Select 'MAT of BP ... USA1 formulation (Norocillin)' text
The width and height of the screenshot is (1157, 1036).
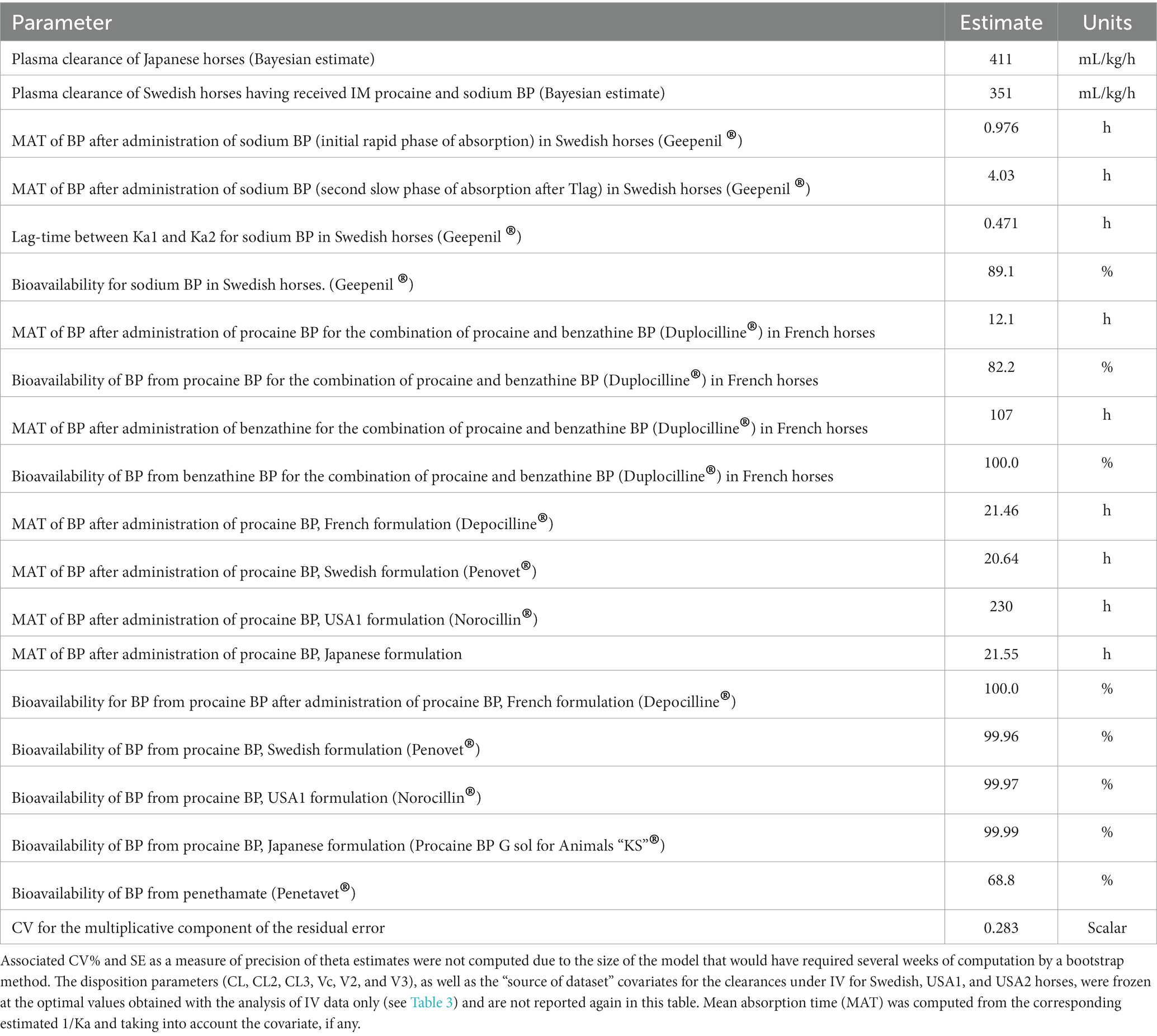coord(275,618)
